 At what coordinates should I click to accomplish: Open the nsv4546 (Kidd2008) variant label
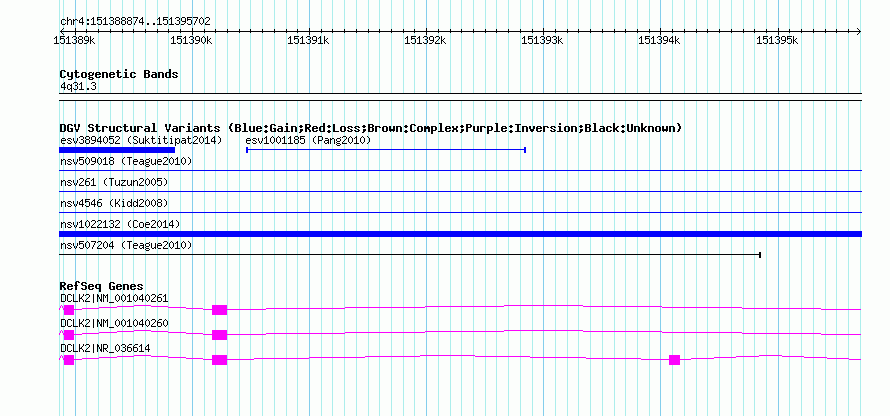[x=114, y=203]
